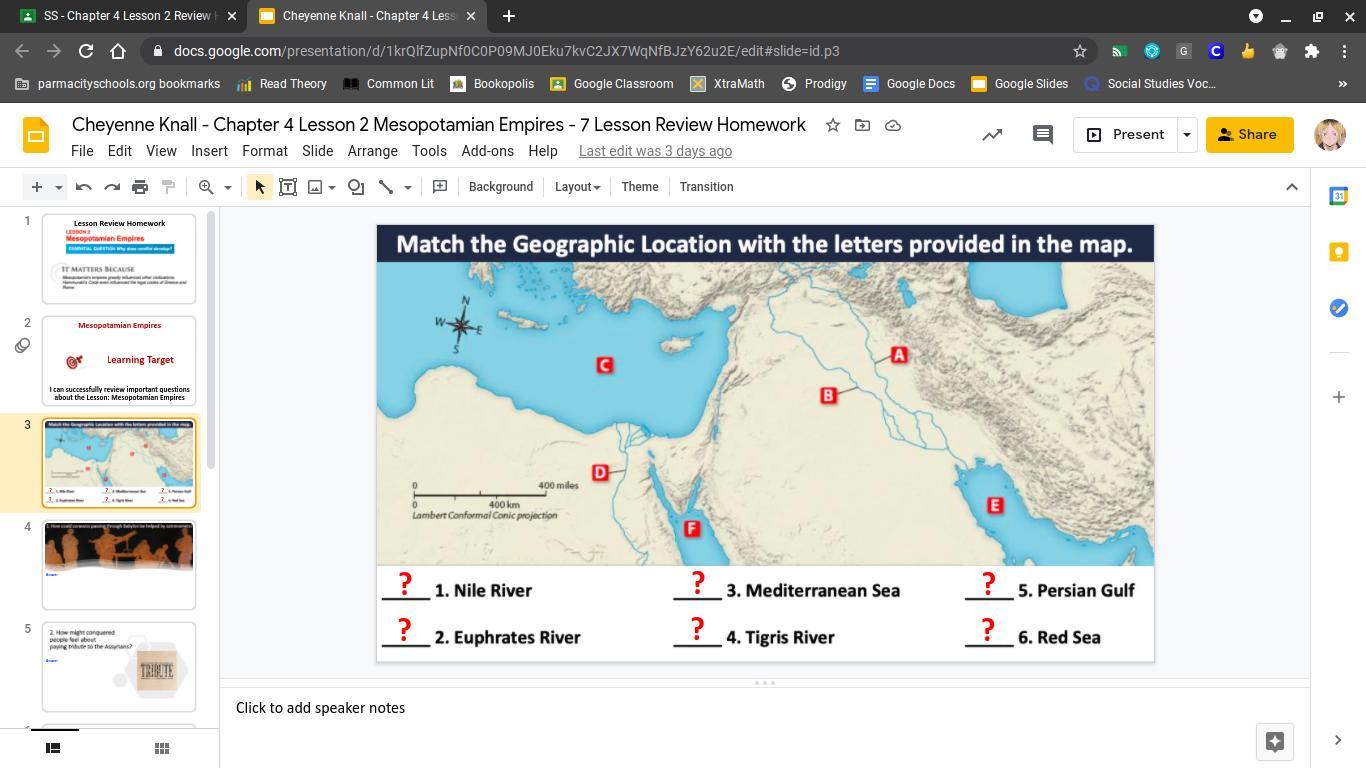
Task: Switch to filmstrip view
Action: tap(54, 748)
